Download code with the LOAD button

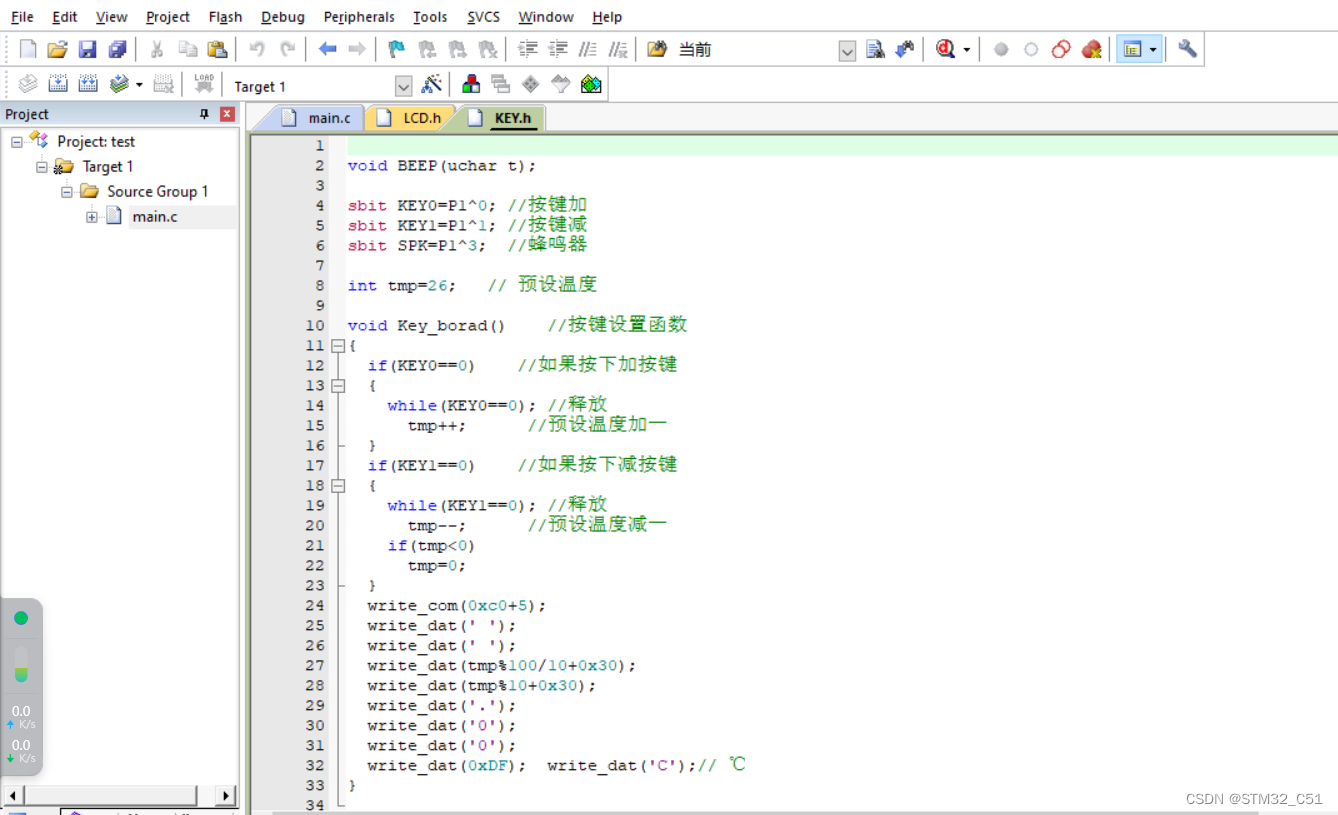click(204, 85)
